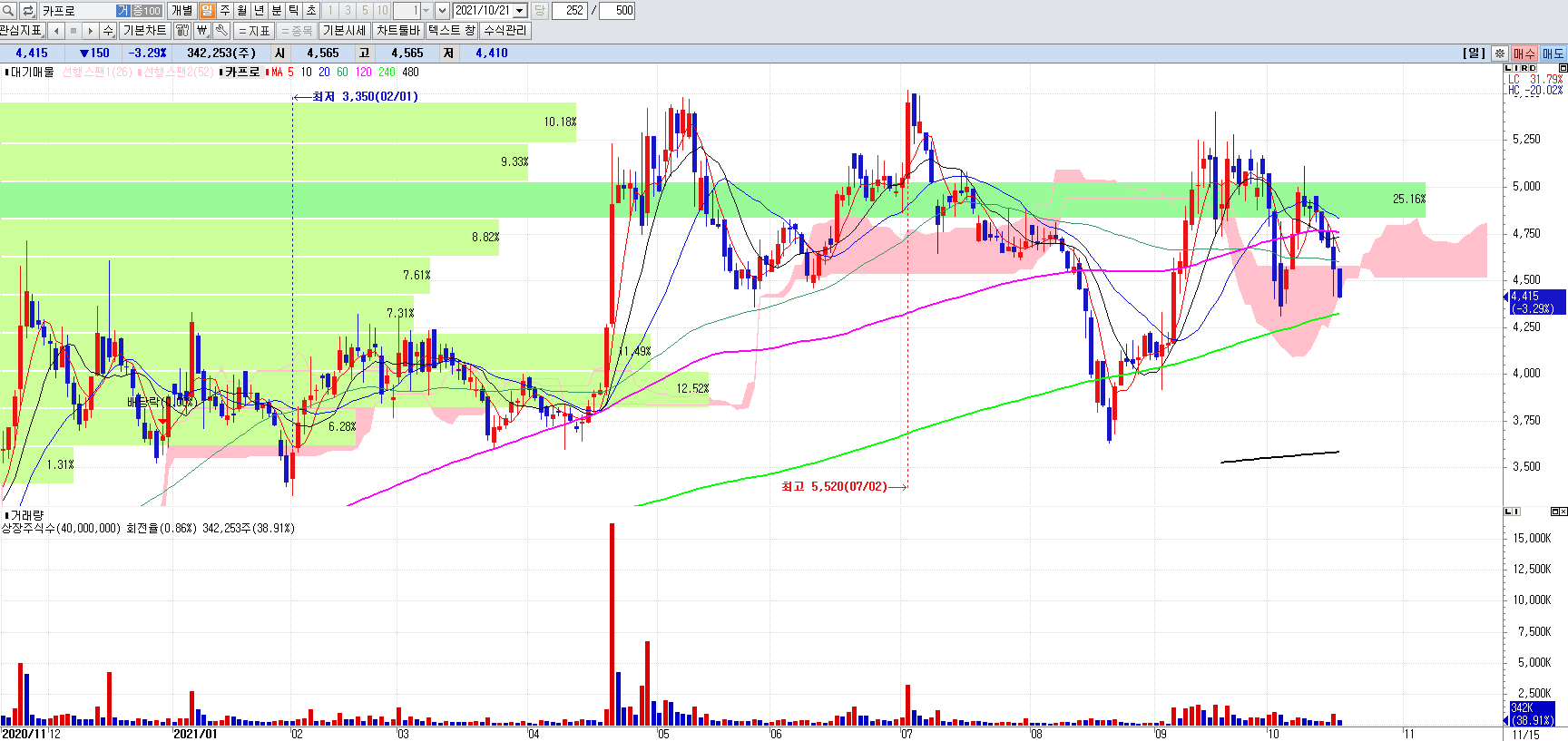The image size is (1568, 741).
Task: Open the 관심지표 dropdown
Action: click(x=22, y=31)
